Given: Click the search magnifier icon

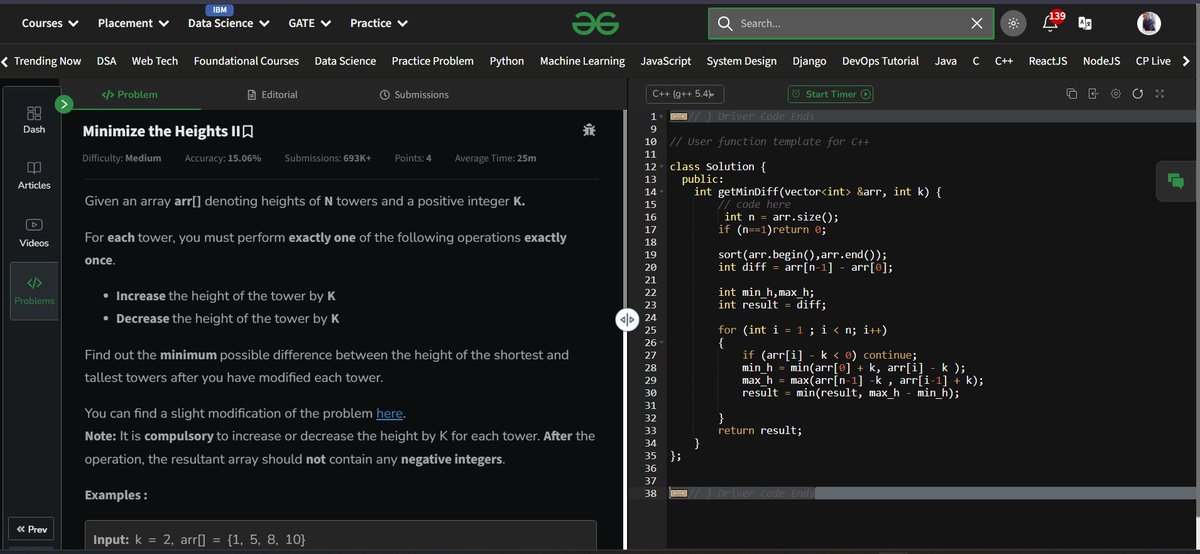Looking at the screenshot, I should coord(725,23).
